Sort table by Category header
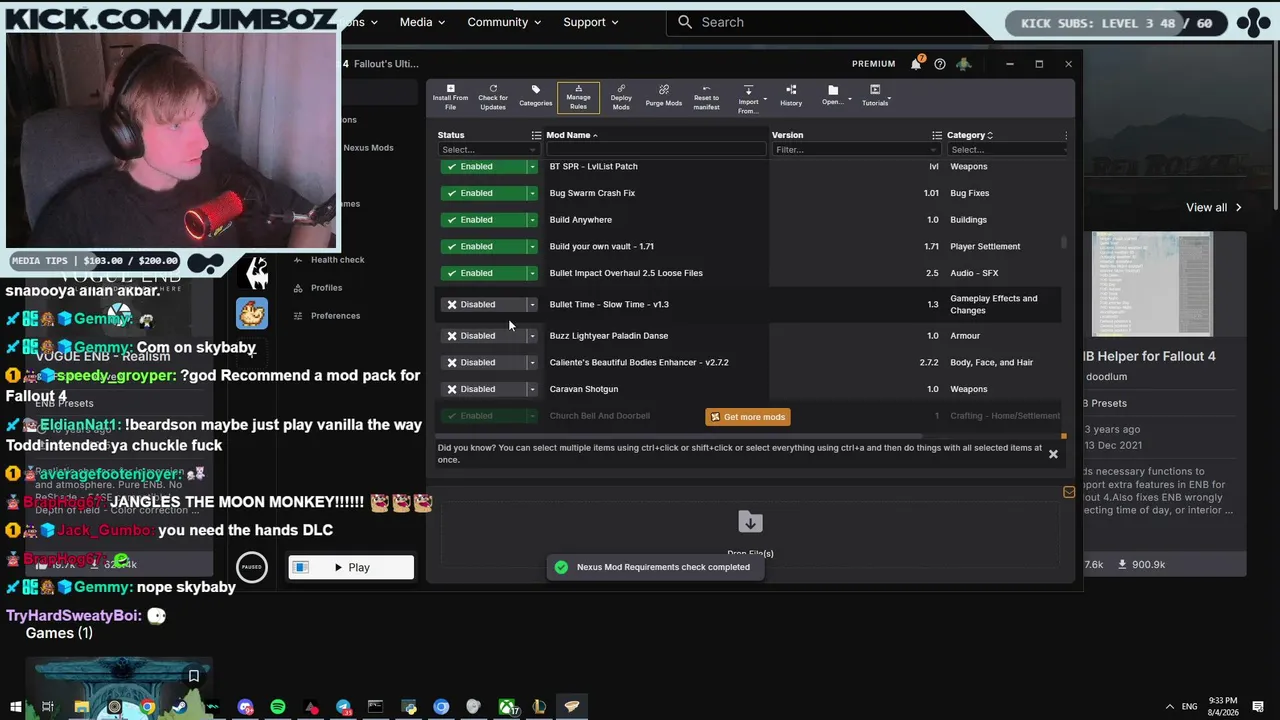The height and width of the screenshot is (720, 1280). 970,135
